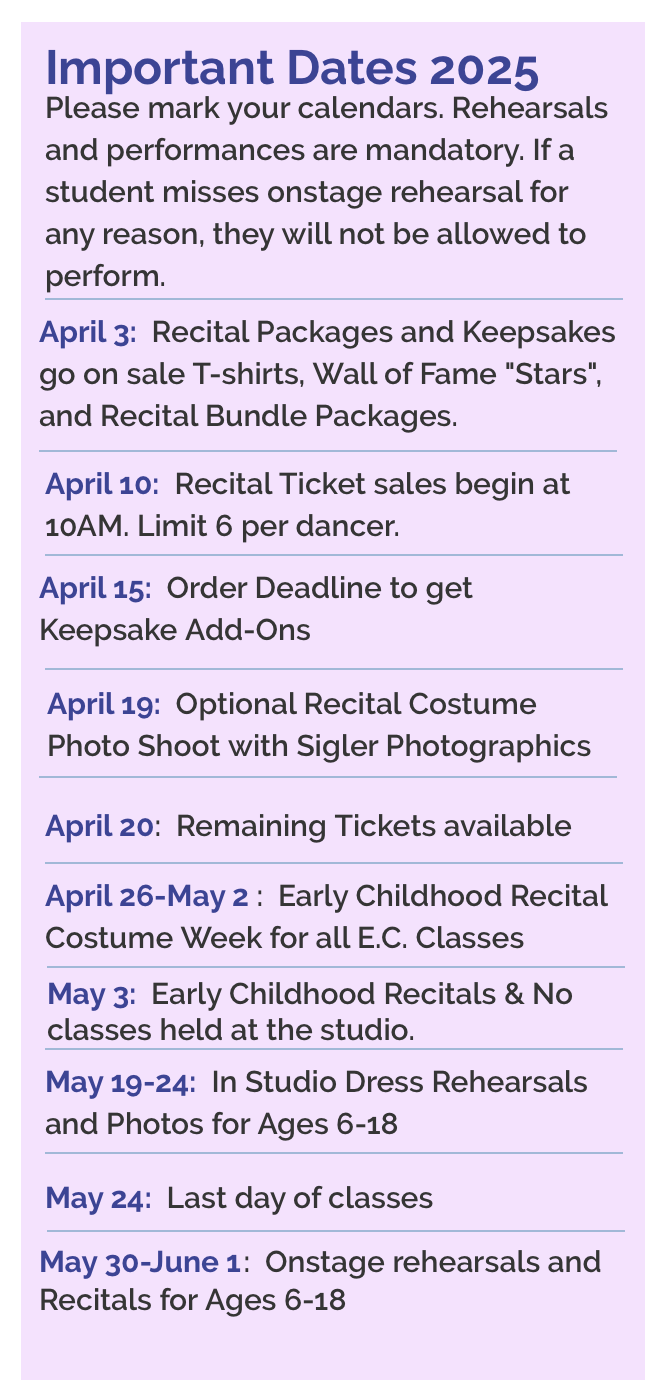Click the mandatory rehearsals intro paragraph

click(x=326, y=192)
